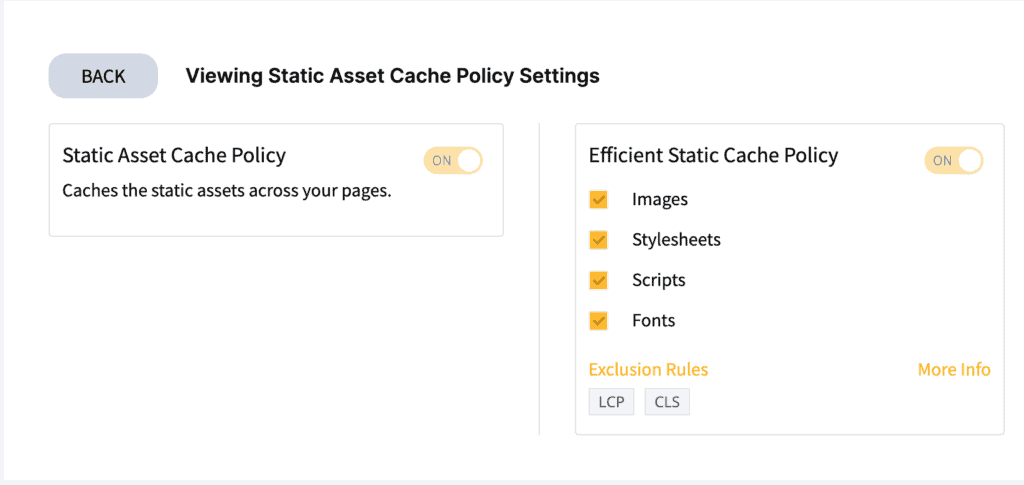Select the Scripts label text
Image resolution: width=1024 pixels, height=485 pixels.
(x=658, y=281)
